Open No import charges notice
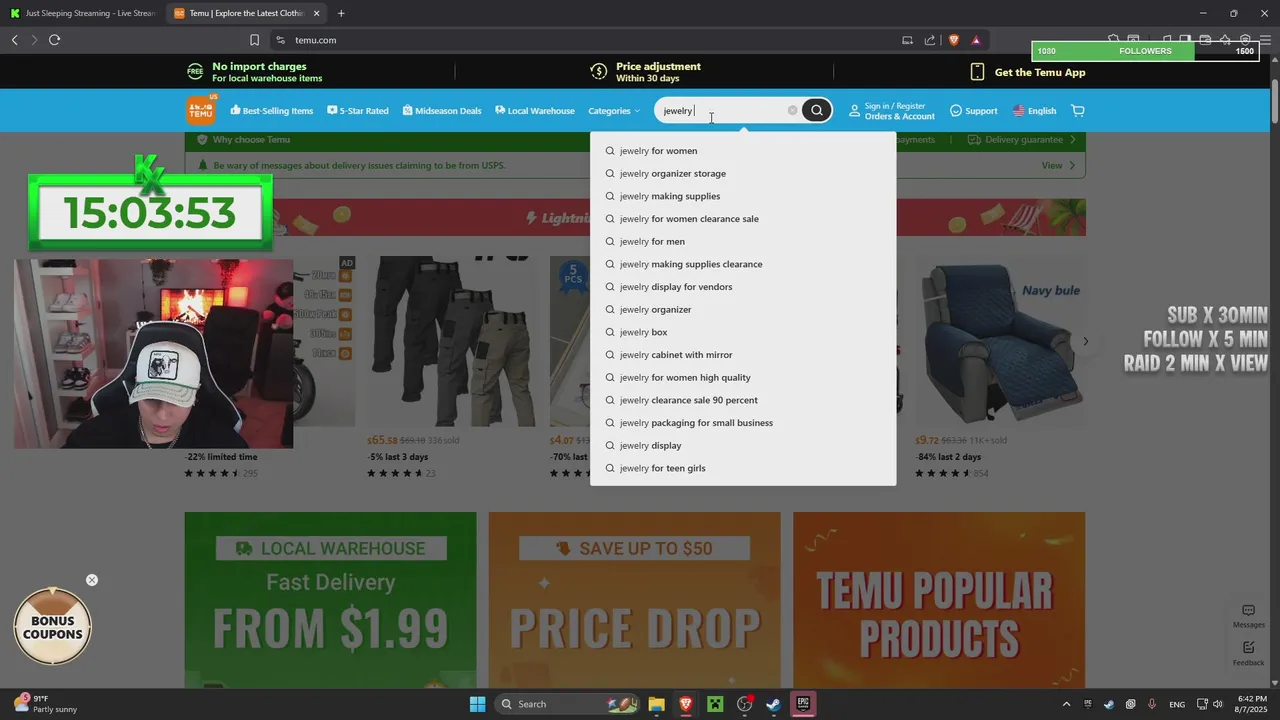Image resolution: width=1280 pixels, height=720 pixels. pyautogui.click(x=255, y=72)
